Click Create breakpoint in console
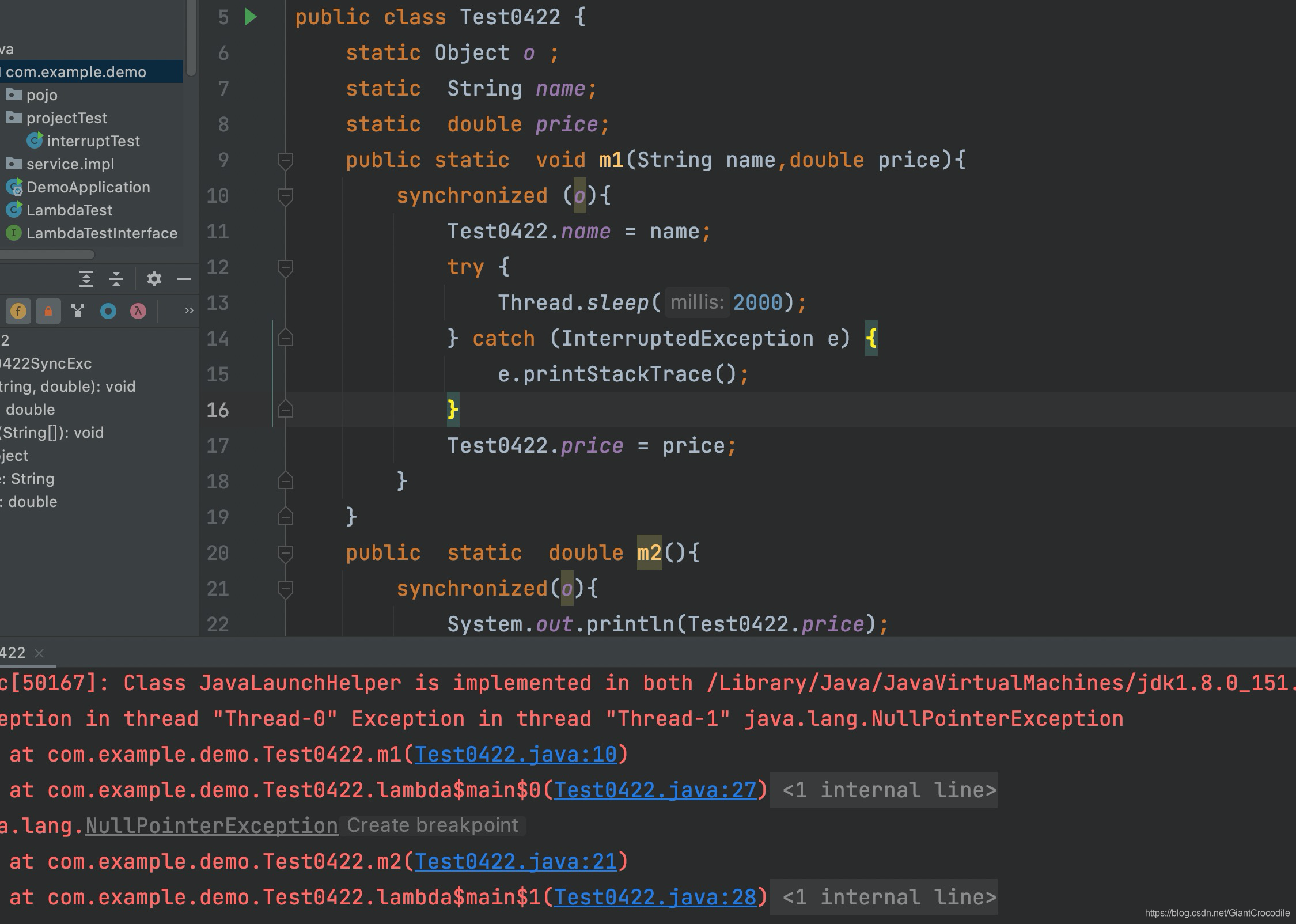The width and height of the screenshot is (1296, 924). [433, 825]
